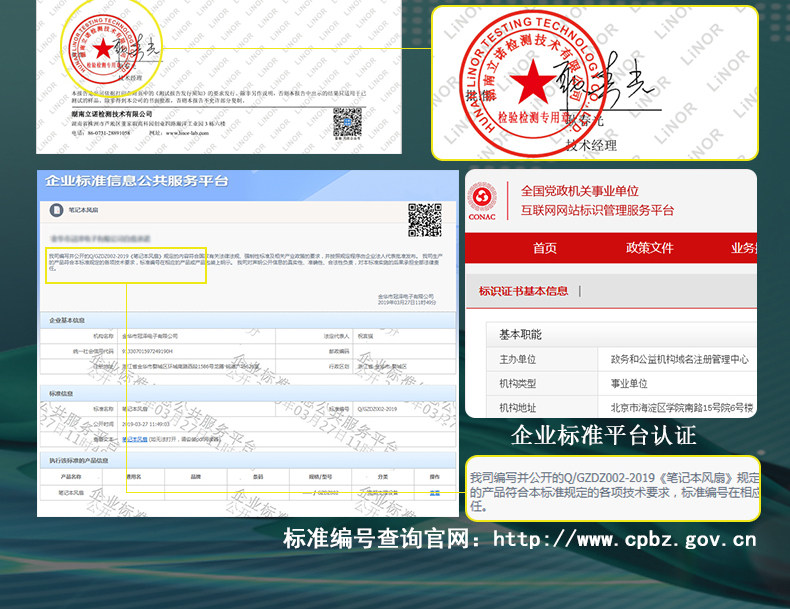Image resolution: width=790 pixels, height=609 pixels.
Task: Open the 首页 tab on CONAC page
Action: (545, 248)
